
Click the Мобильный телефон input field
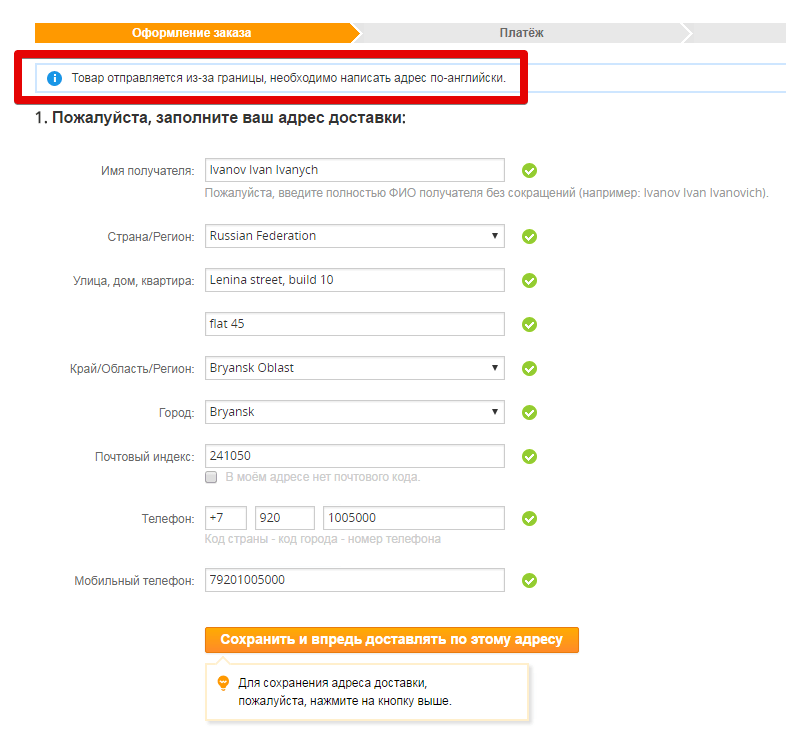[354, 580]
